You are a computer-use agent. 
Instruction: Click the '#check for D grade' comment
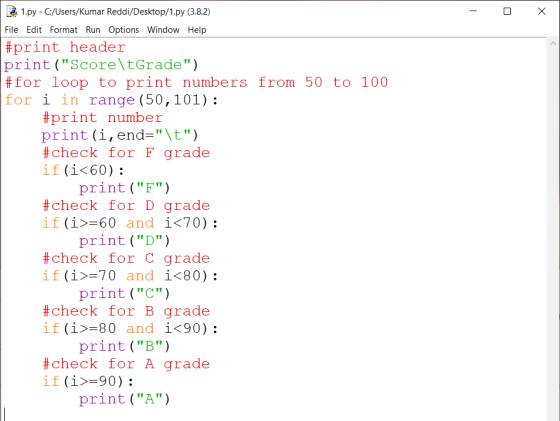(x=126, y=205)
